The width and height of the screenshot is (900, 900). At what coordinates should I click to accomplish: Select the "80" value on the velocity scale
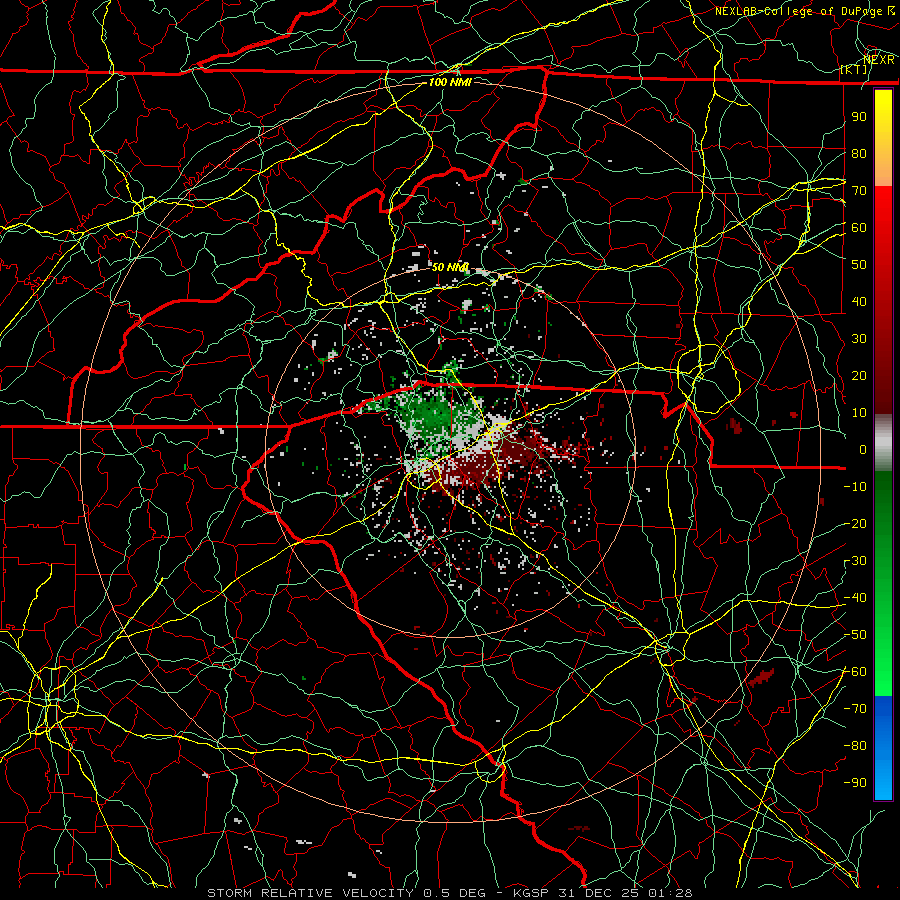pos(859,153)
